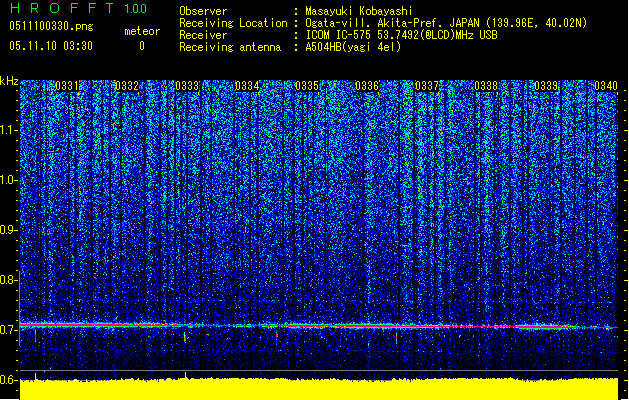Click the 0333 time marker
The height and width of the screenshot is (400, 629).
187,86
